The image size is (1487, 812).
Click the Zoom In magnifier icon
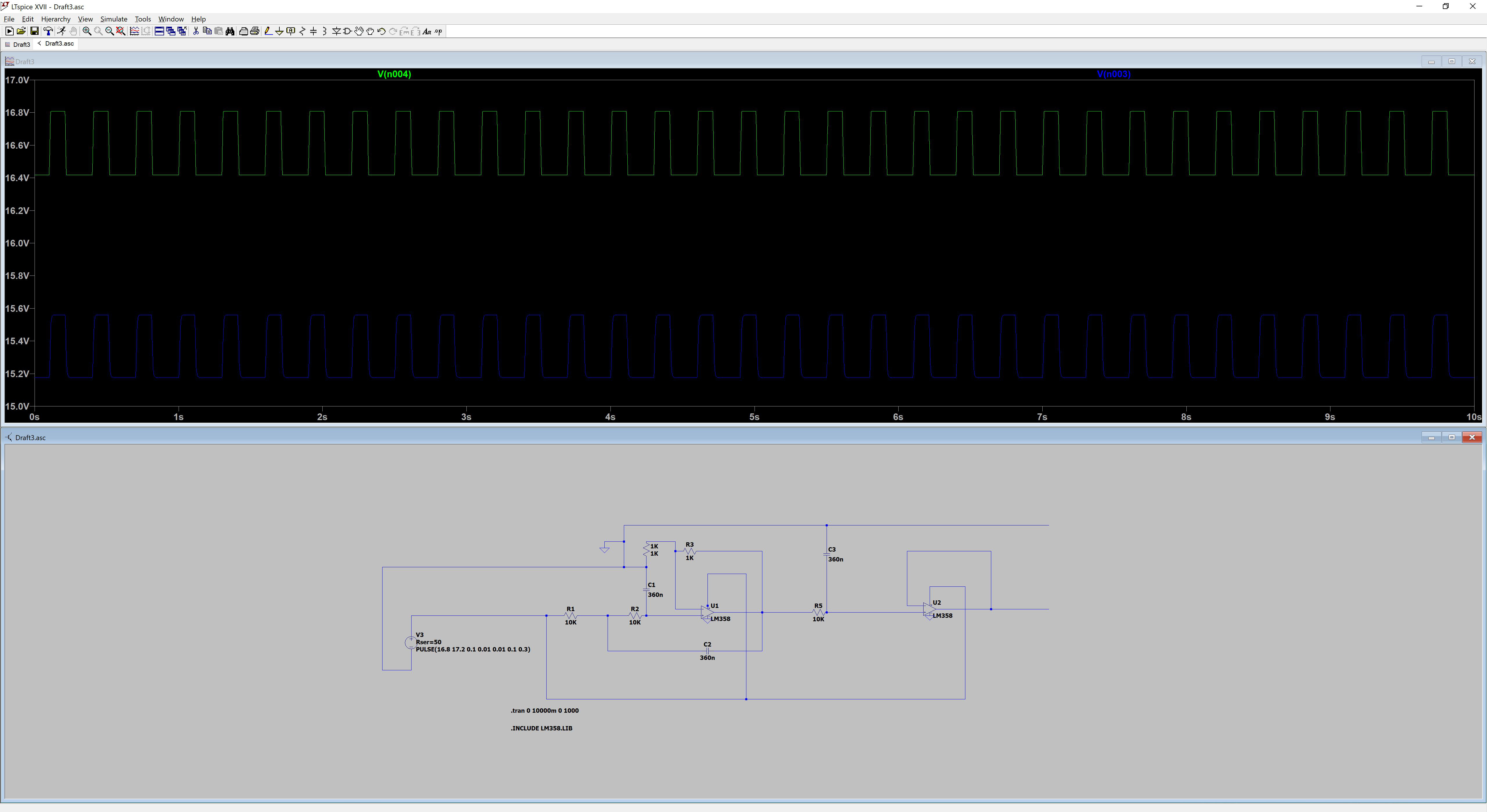point(87,31)
